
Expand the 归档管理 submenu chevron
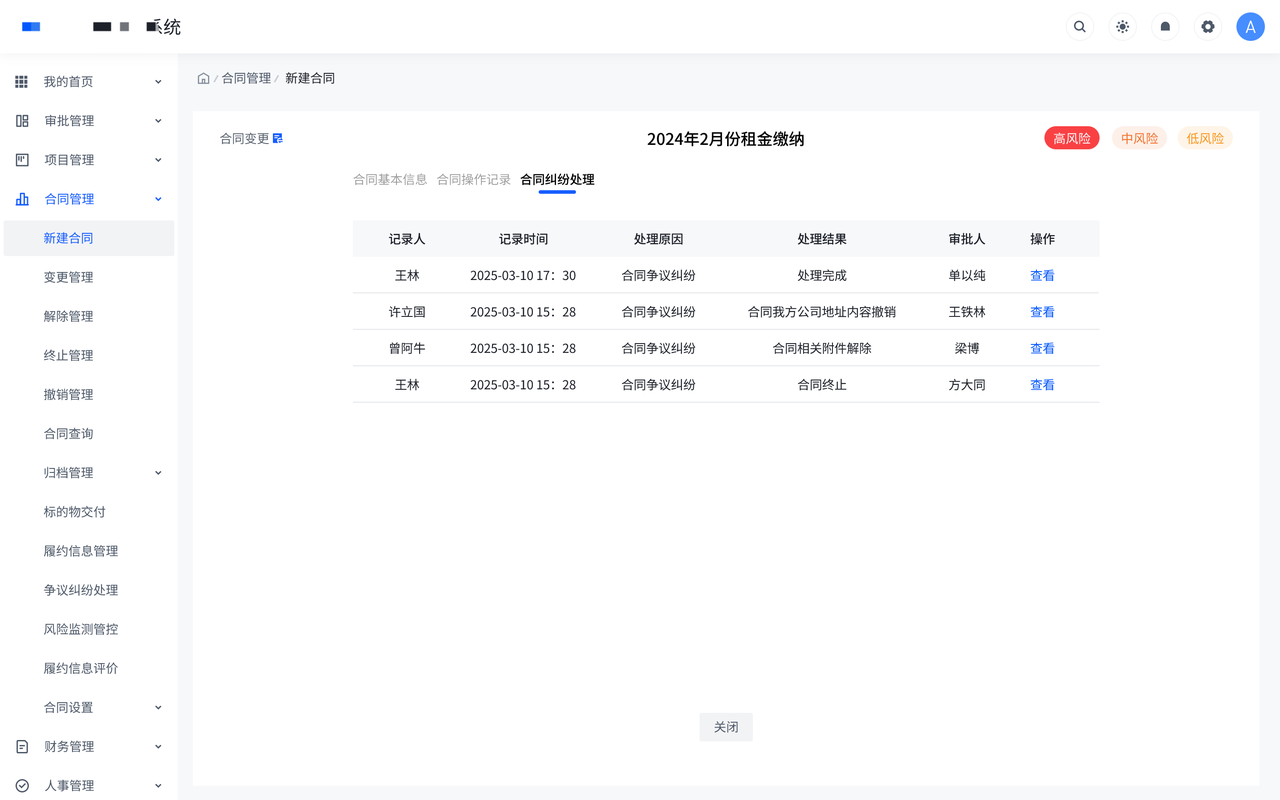click(158, 473)
